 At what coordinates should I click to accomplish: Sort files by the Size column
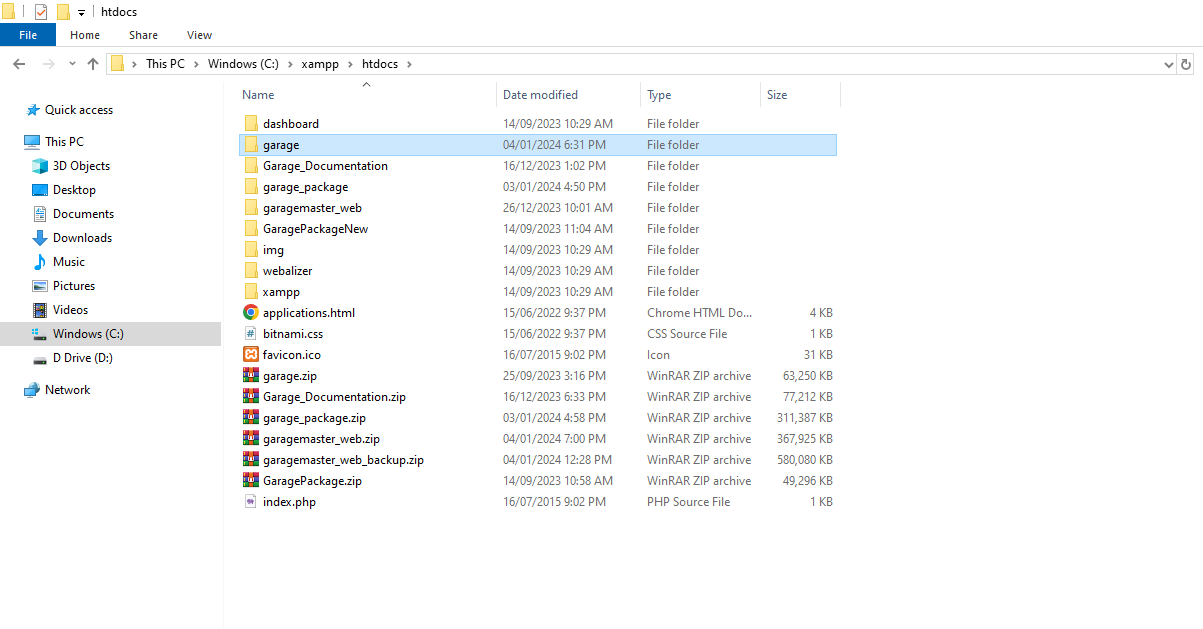[x=777, y=95]
